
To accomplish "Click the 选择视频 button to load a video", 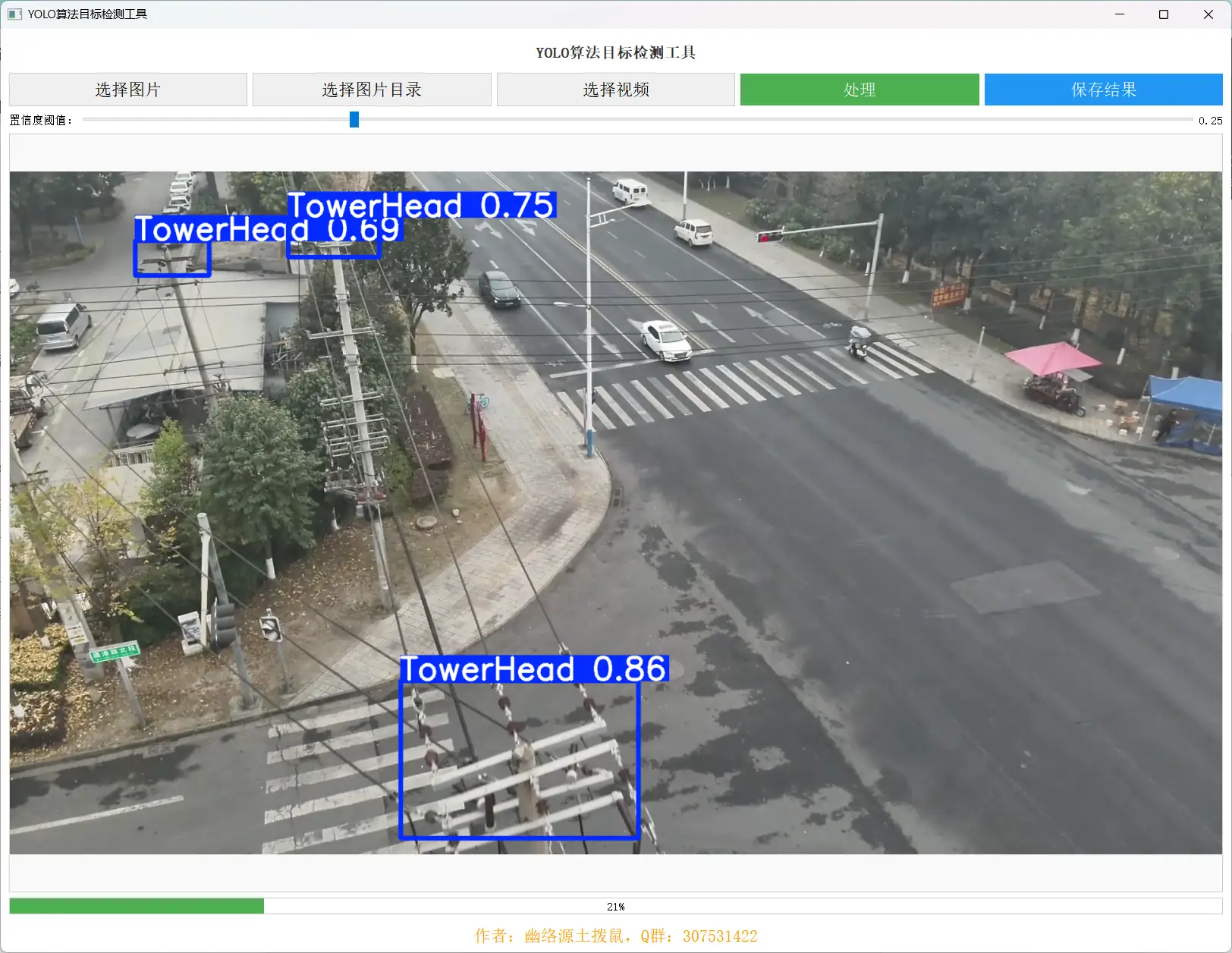I will pos(615,89).
